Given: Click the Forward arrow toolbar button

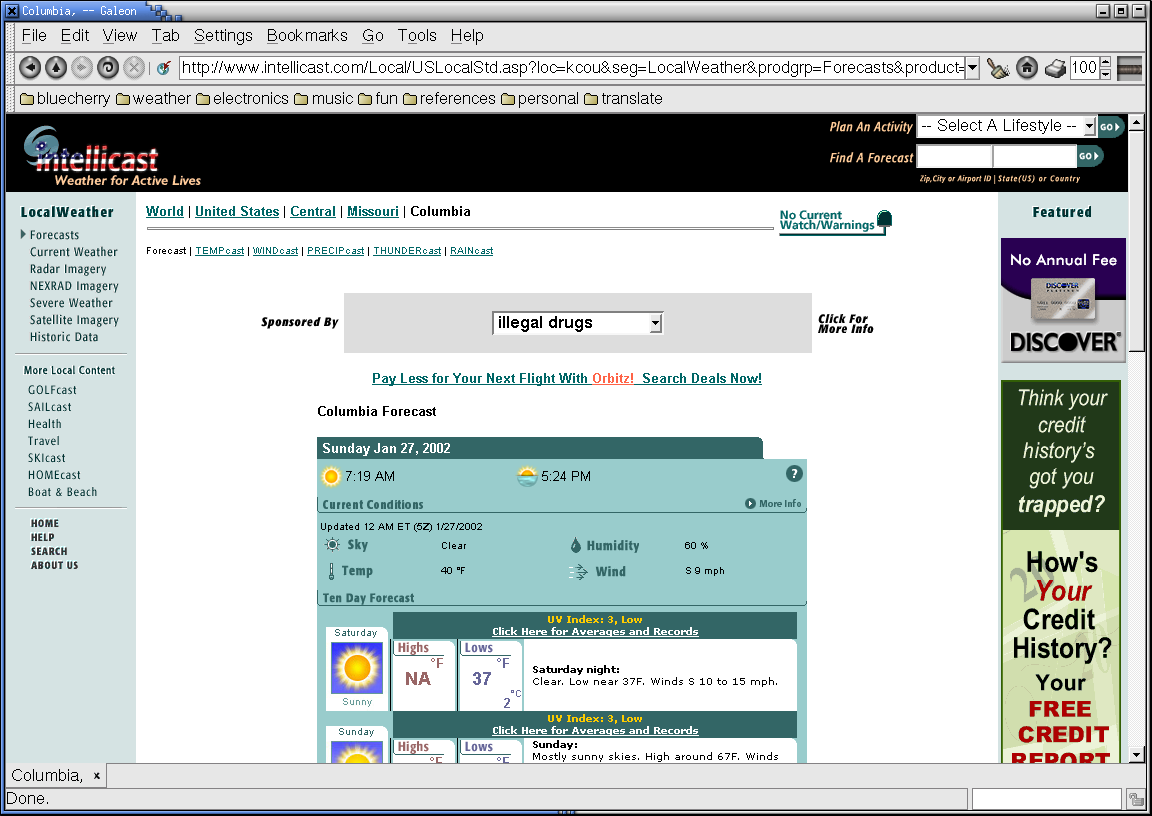Looking at the screenshot, I should 82,68.
